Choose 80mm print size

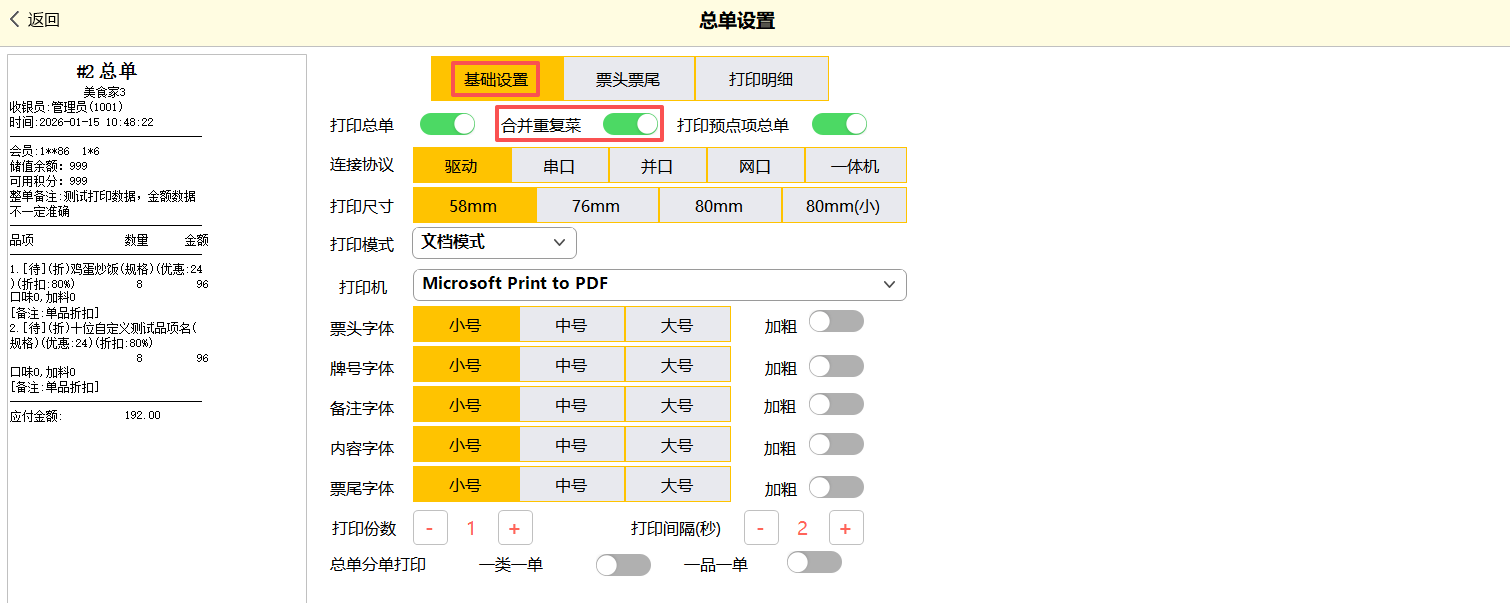coord(719,206)
